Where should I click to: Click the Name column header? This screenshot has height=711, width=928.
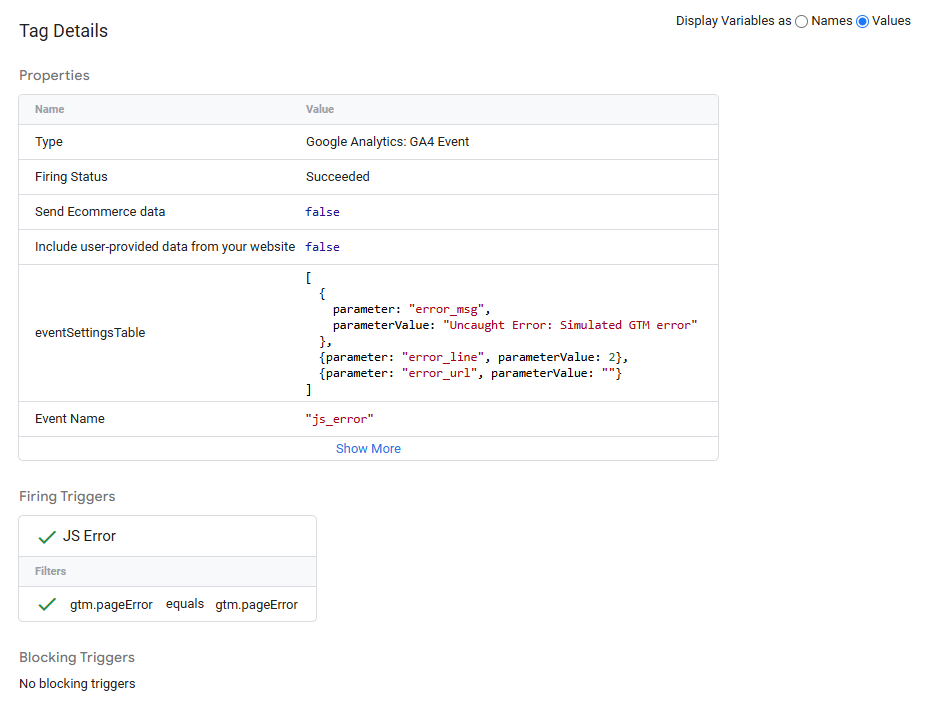[50, 109]
